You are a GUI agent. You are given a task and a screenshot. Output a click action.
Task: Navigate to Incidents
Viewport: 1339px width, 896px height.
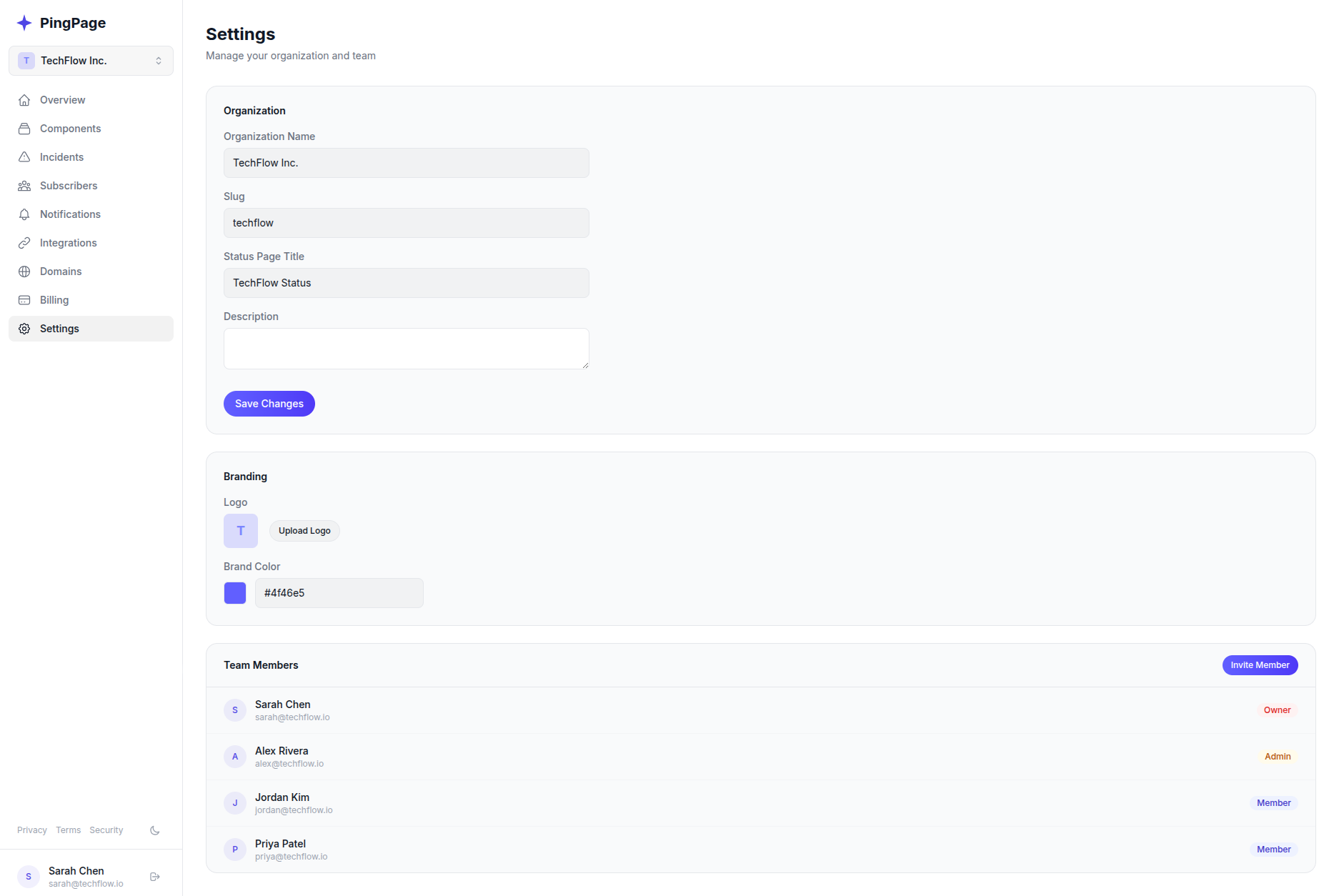click(91, 157)
